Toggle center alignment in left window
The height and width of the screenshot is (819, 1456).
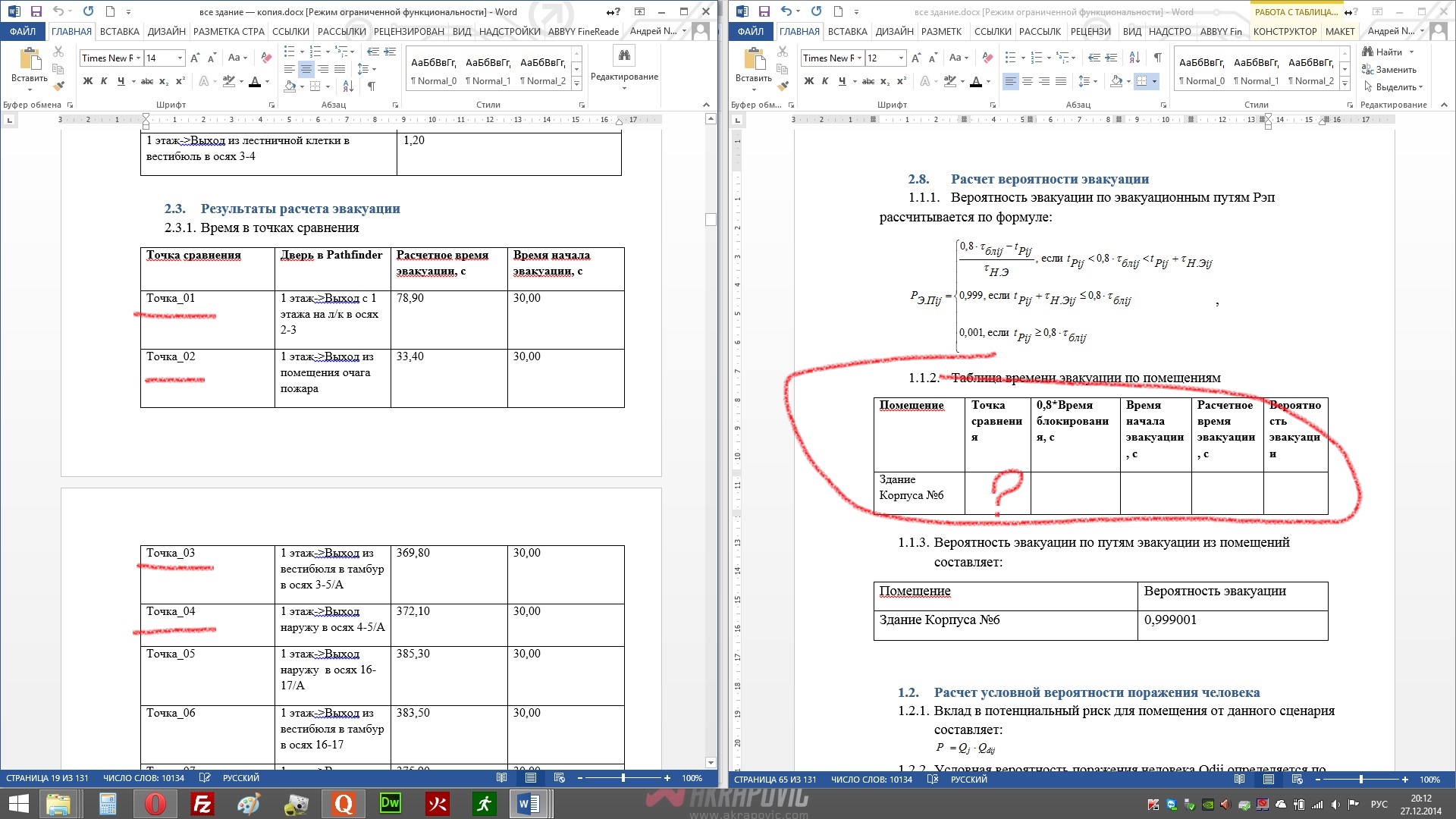pyautogui.click(x=306, y=69)
